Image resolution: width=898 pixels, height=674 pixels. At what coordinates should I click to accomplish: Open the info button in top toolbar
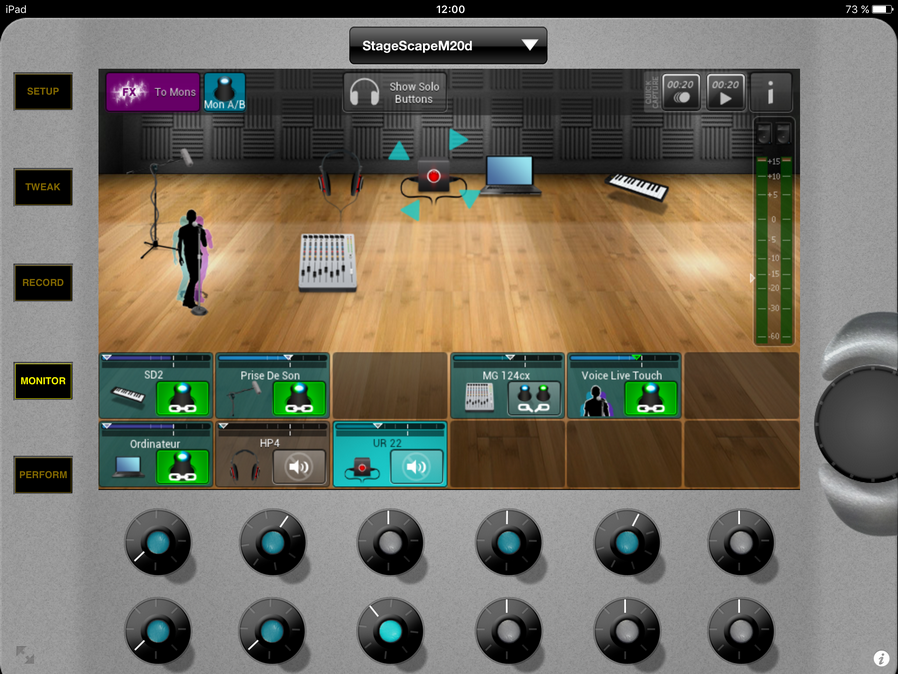[x=770, y=92]
